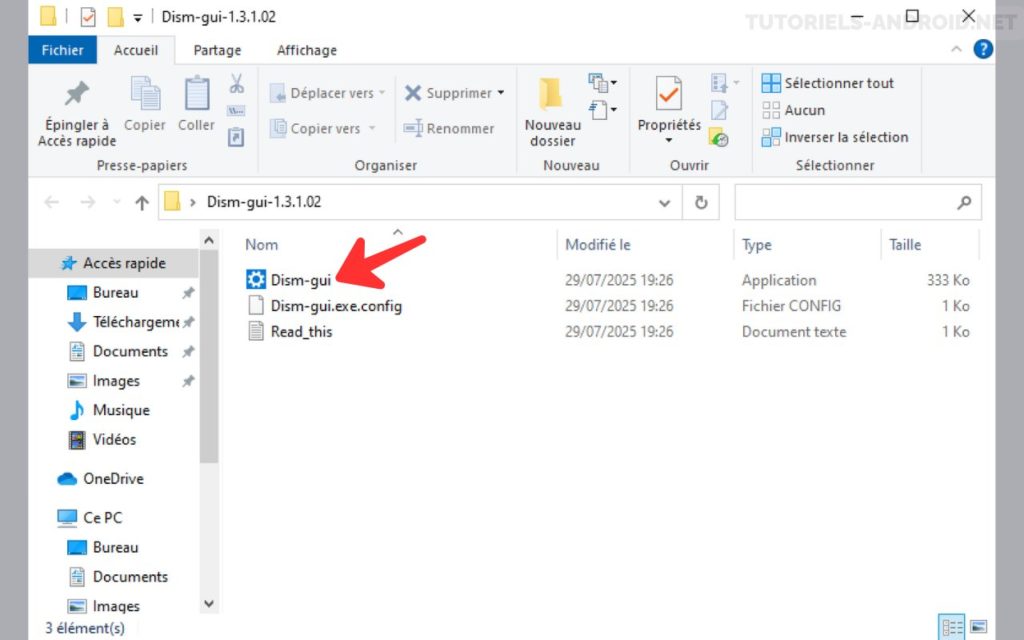Click Épingler à Accès rapide pin icon

[x=76, y=93]
